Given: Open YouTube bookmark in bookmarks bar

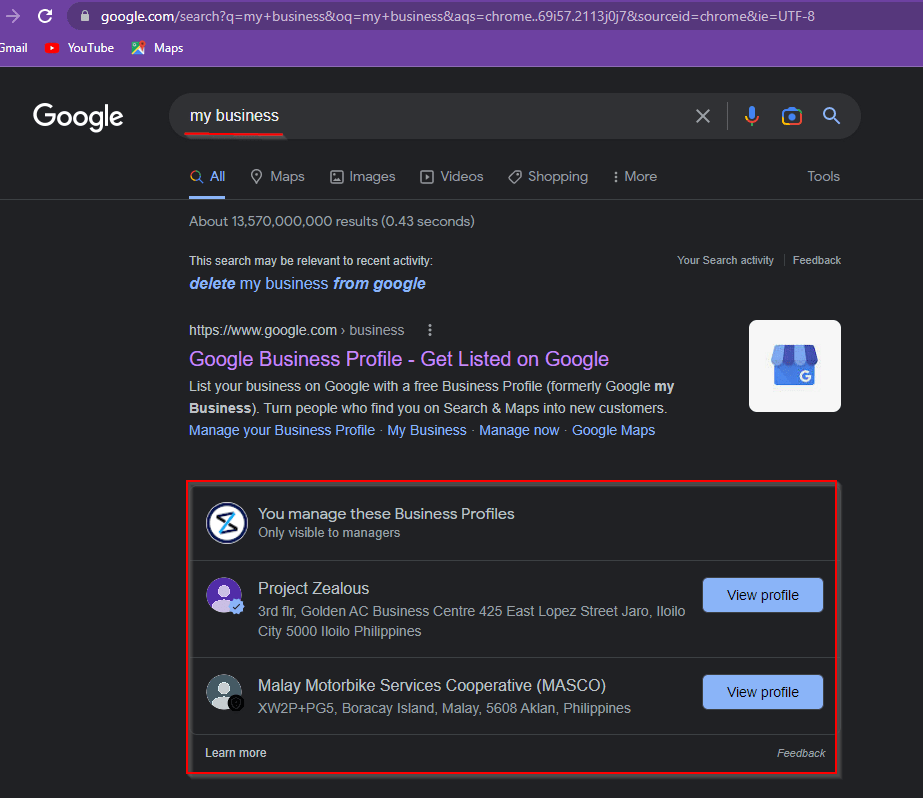Looking at the screenshot, I should pos(80,48).
